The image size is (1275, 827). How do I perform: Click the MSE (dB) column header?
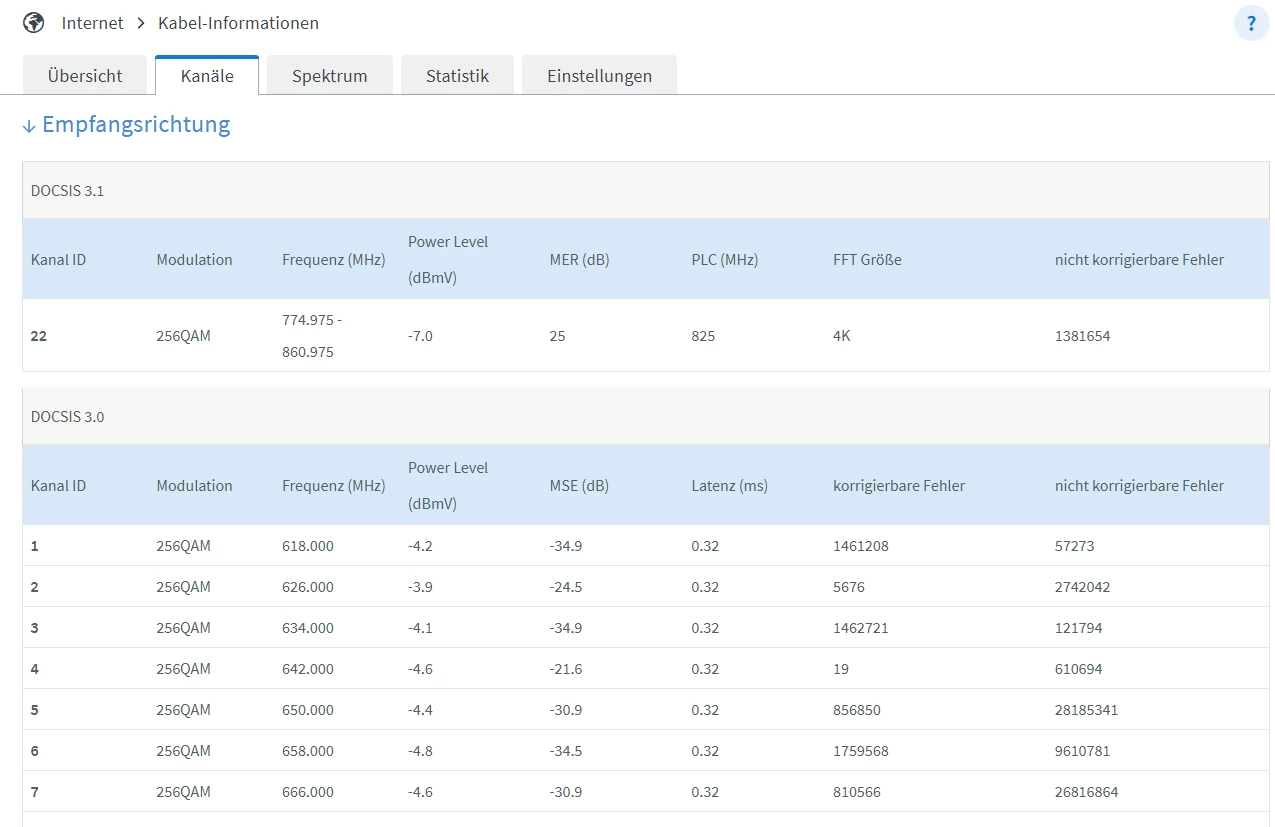coord(579,486)
